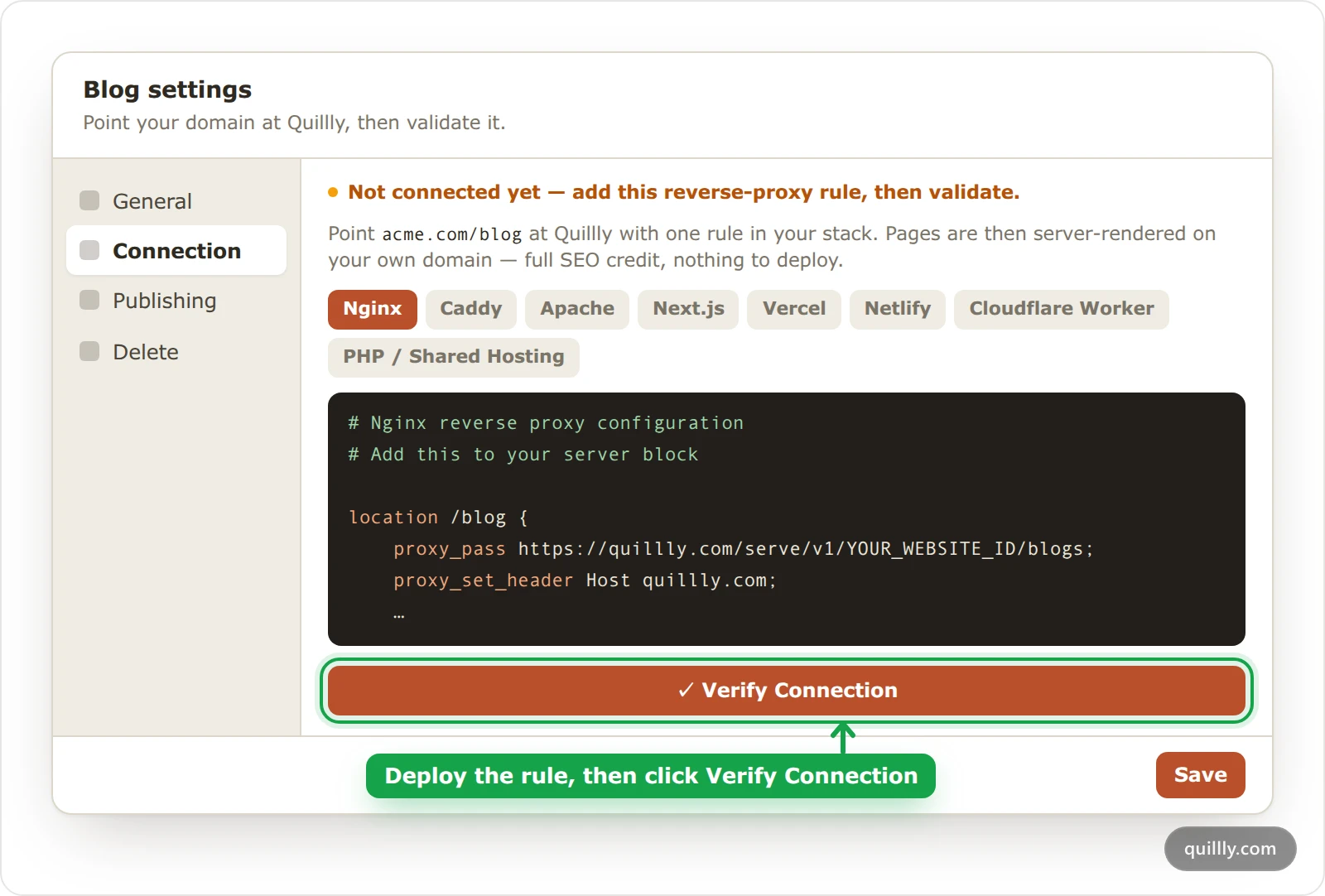Click the 'location /blog {' code line

tap(438, 518)
